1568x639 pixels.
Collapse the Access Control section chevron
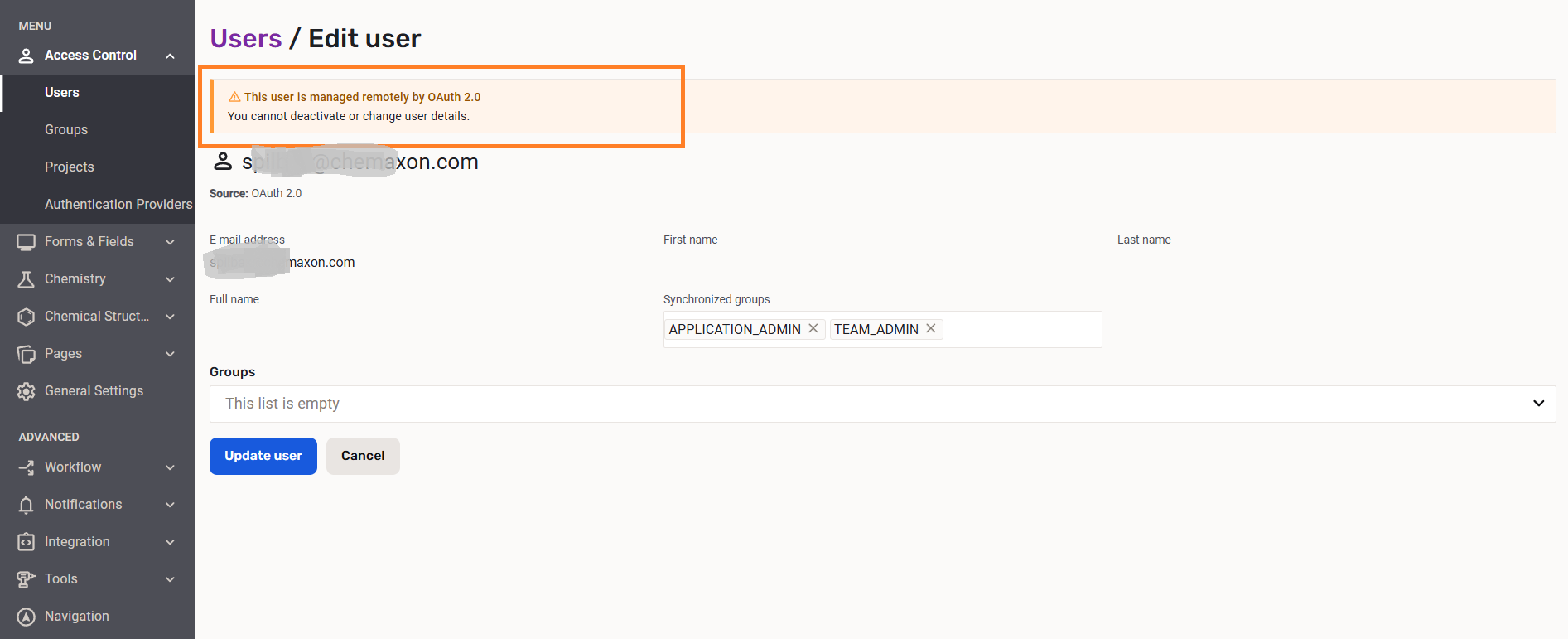pos(170,56)
